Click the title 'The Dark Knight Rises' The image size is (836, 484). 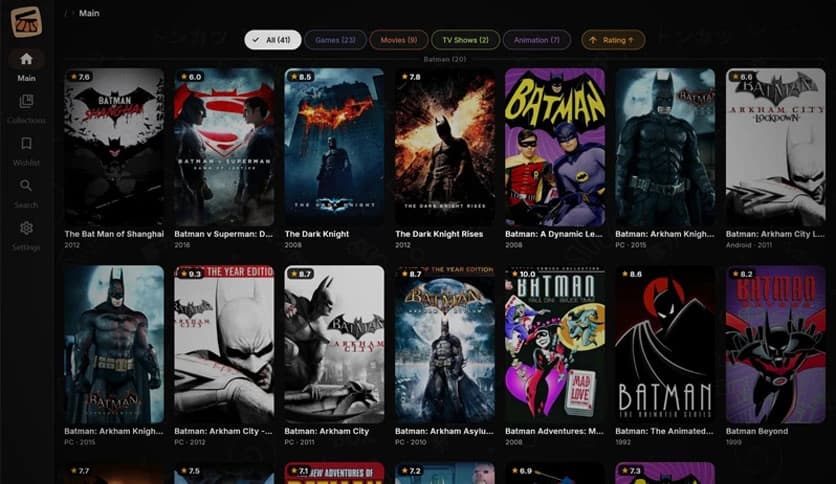pos(439,233)
